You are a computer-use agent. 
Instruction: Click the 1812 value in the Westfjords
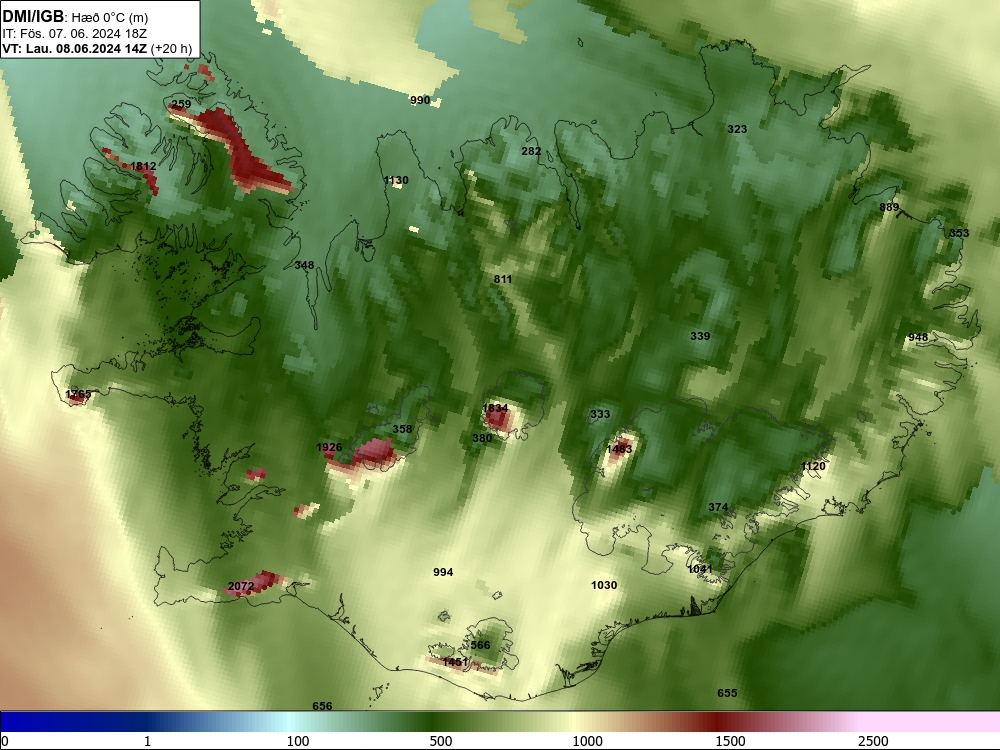point(143,166)
